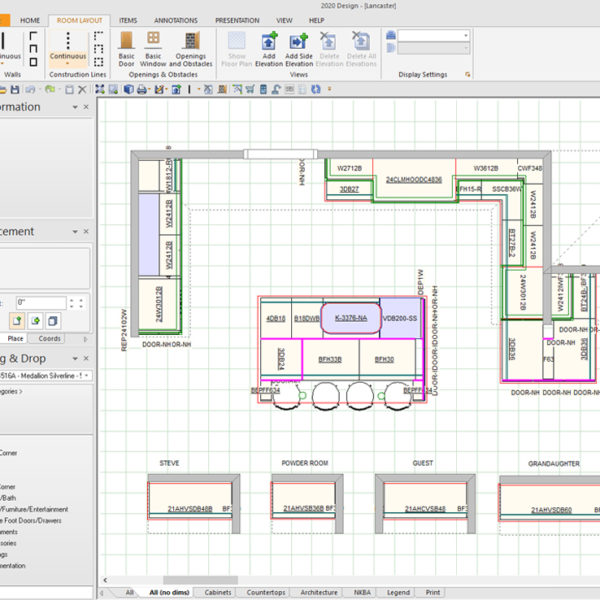Switch to the Countertops view tab
The height and width of the screenshot is (600, 600).
[267, 592]
